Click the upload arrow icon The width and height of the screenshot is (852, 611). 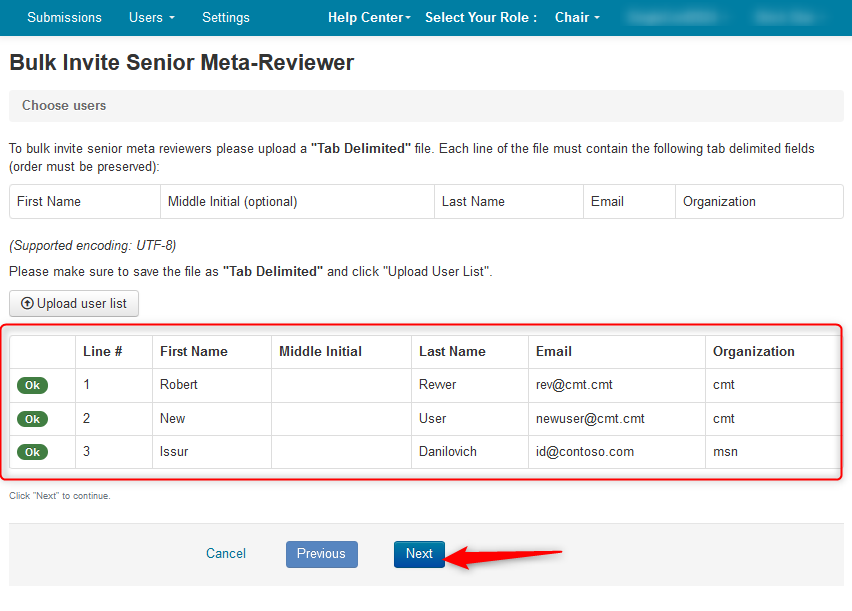(x=27, y=303)
